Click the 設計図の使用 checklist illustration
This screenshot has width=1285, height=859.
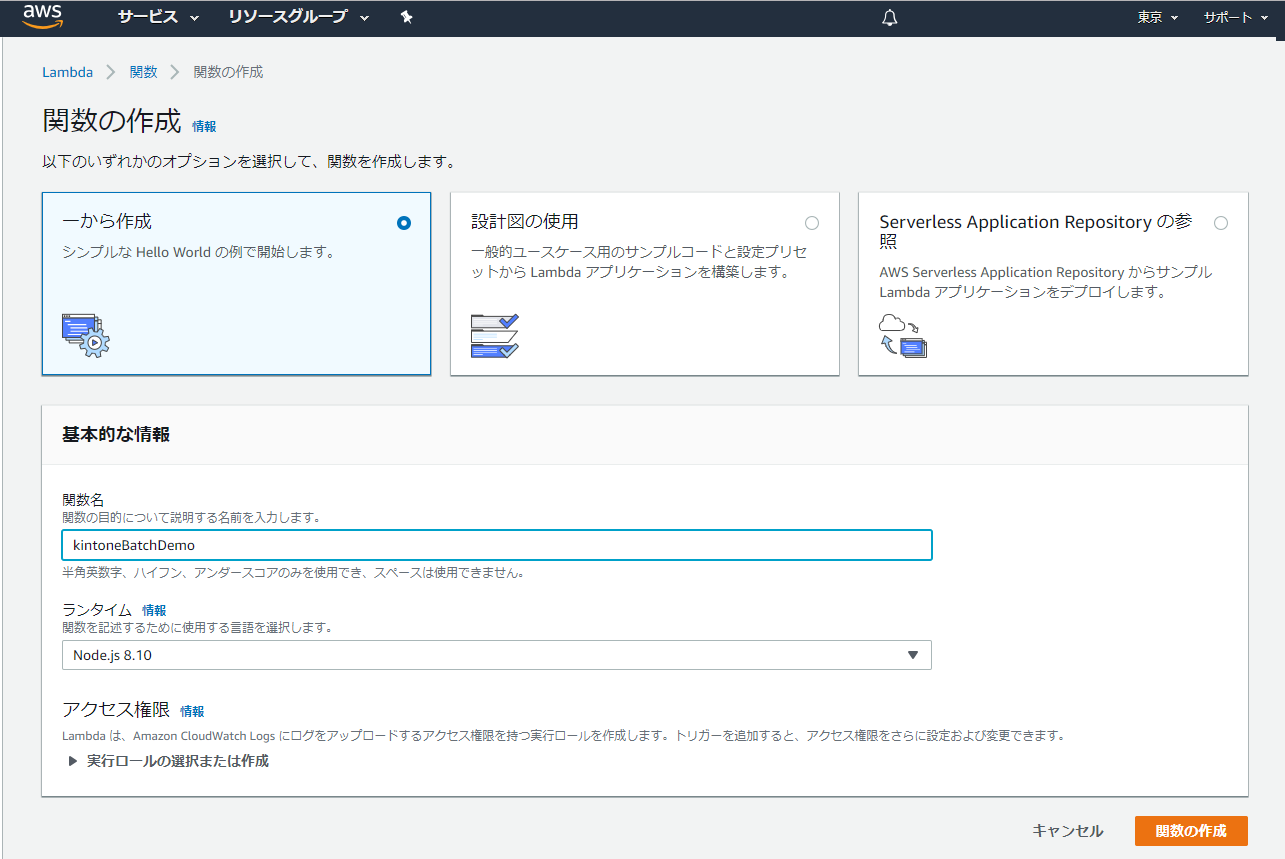click(x=495, y=335)
